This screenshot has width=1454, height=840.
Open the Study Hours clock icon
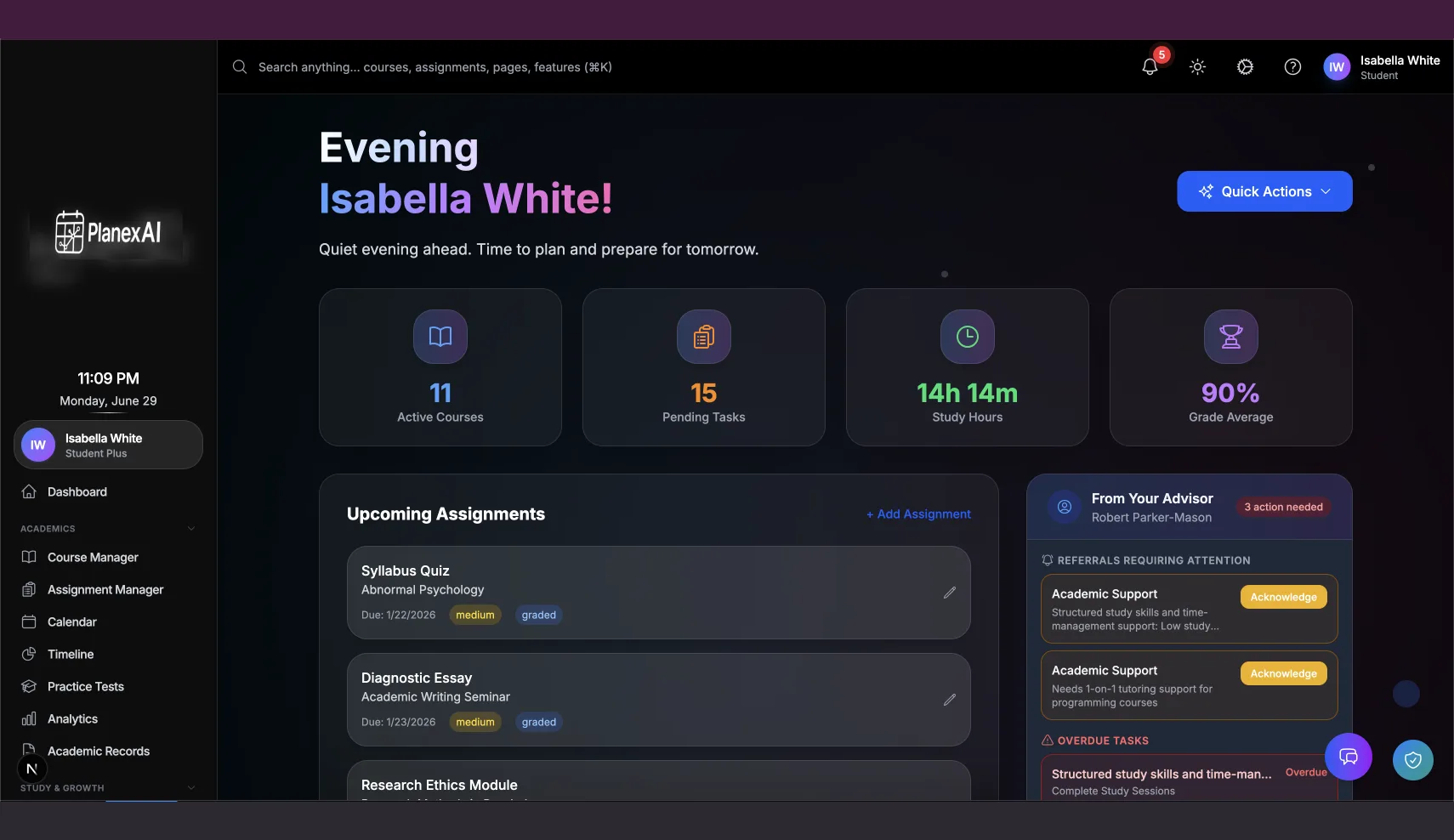pos(968,337)
